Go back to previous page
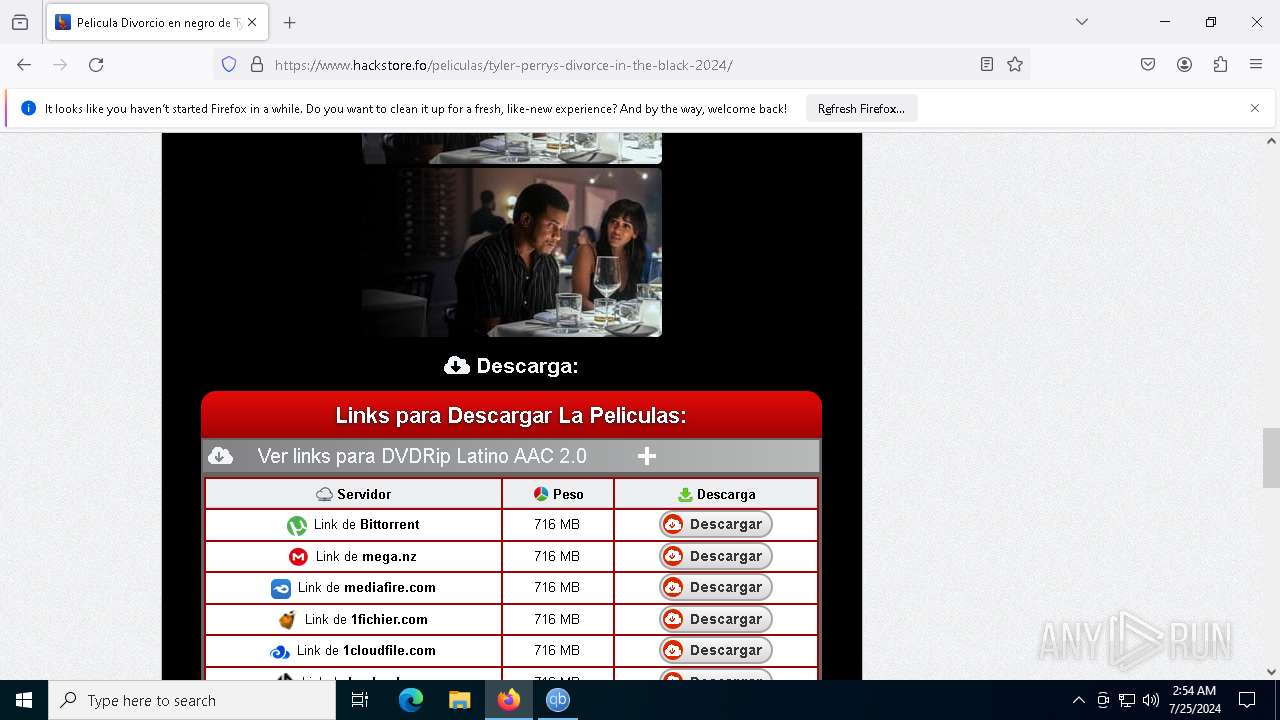This screenshot has height=720, width=1280. click(x=24, y=65)
